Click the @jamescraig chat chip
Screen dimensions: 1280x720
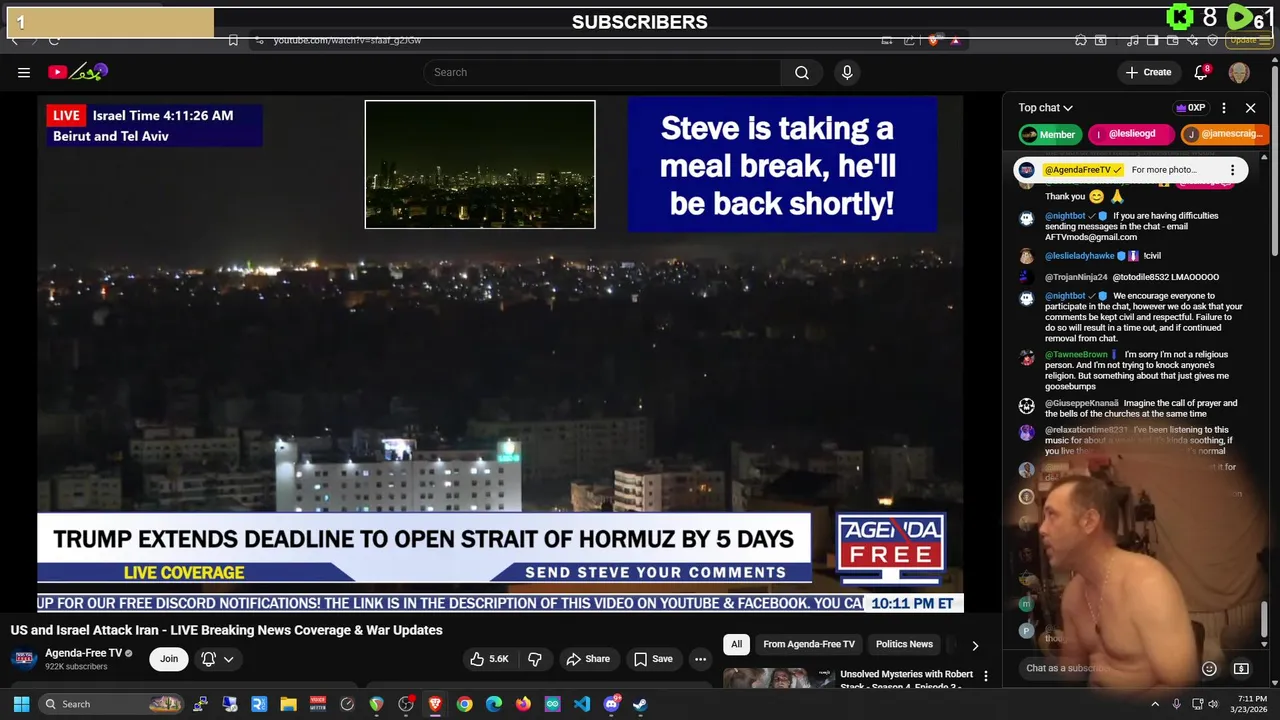[1223, 134]
